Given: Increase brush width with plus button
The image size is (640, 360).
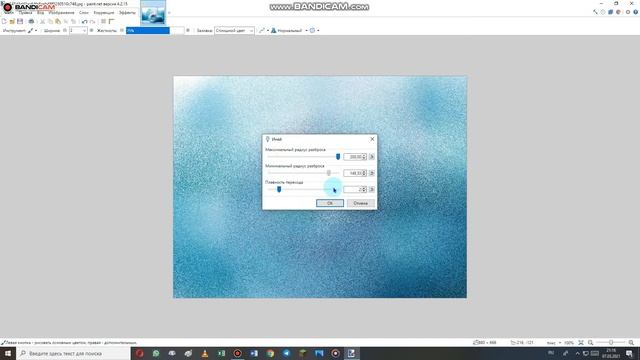Looking at the screenshot, I should coord(91,31).
